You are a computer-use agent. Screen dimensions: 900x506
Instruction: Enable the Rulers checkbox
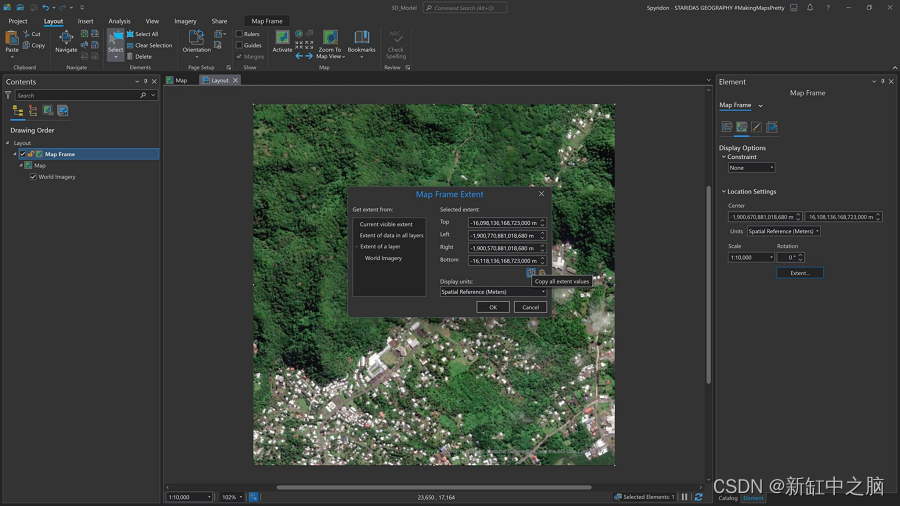point(239,34)
